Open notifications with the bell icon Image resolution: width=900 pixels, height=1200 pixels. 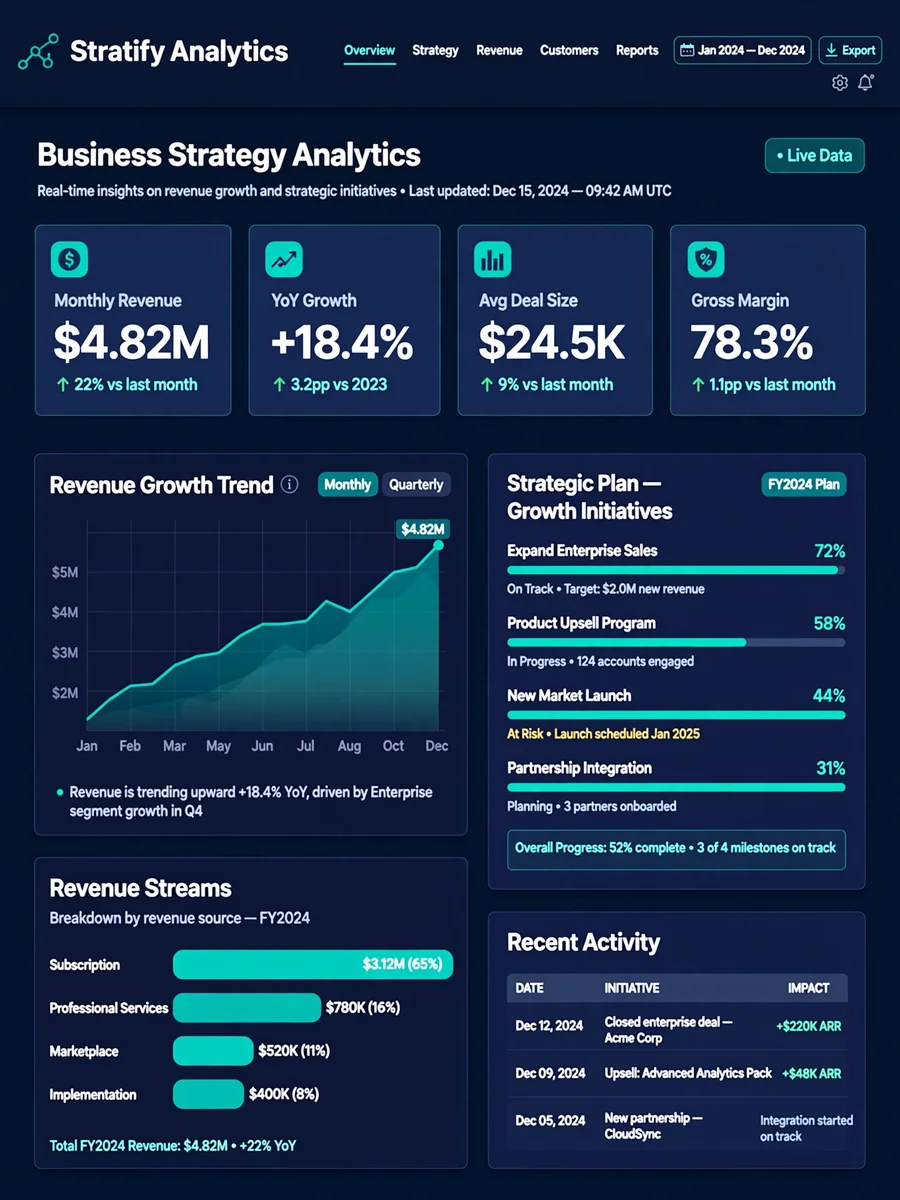[x=866, y=83]
